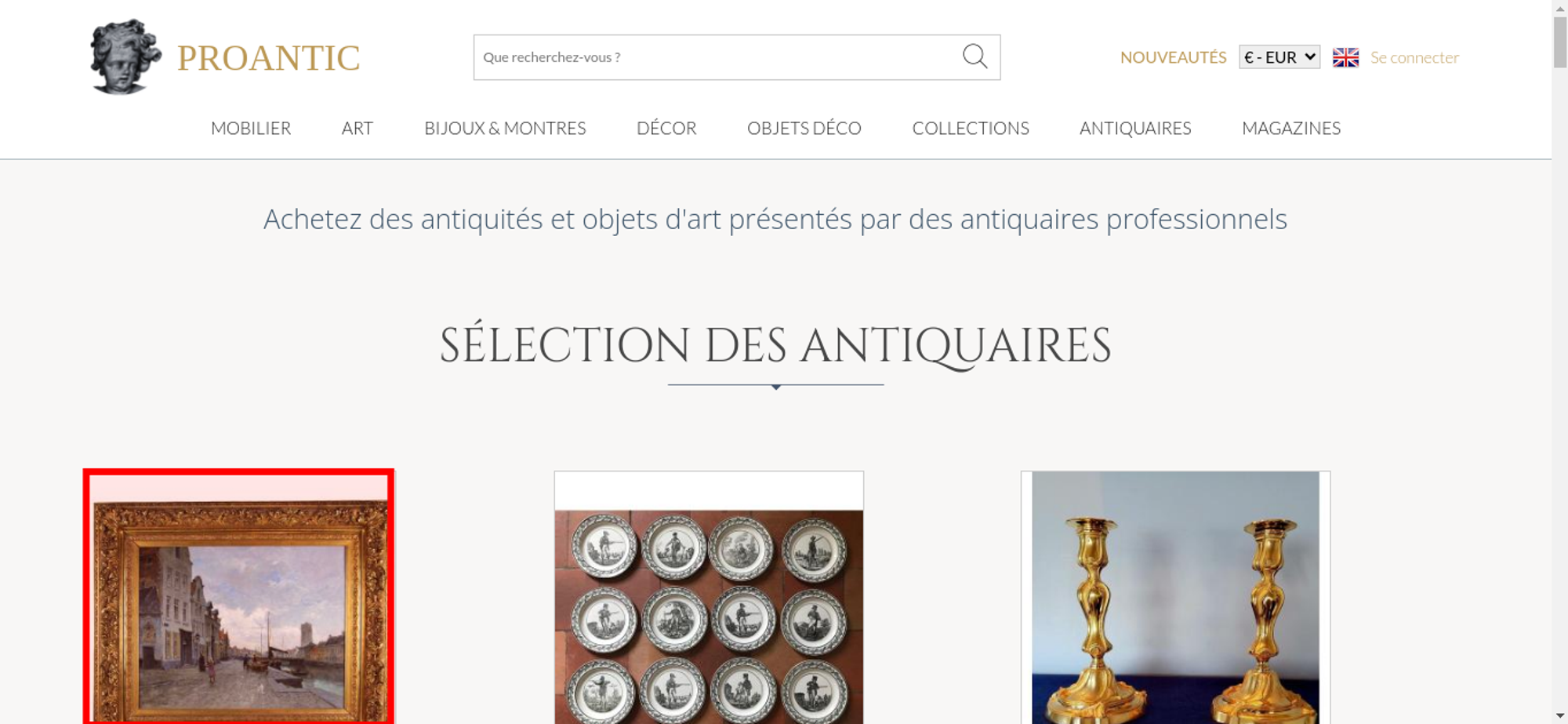Open the DÉCOR menu

tap(666, 128)
